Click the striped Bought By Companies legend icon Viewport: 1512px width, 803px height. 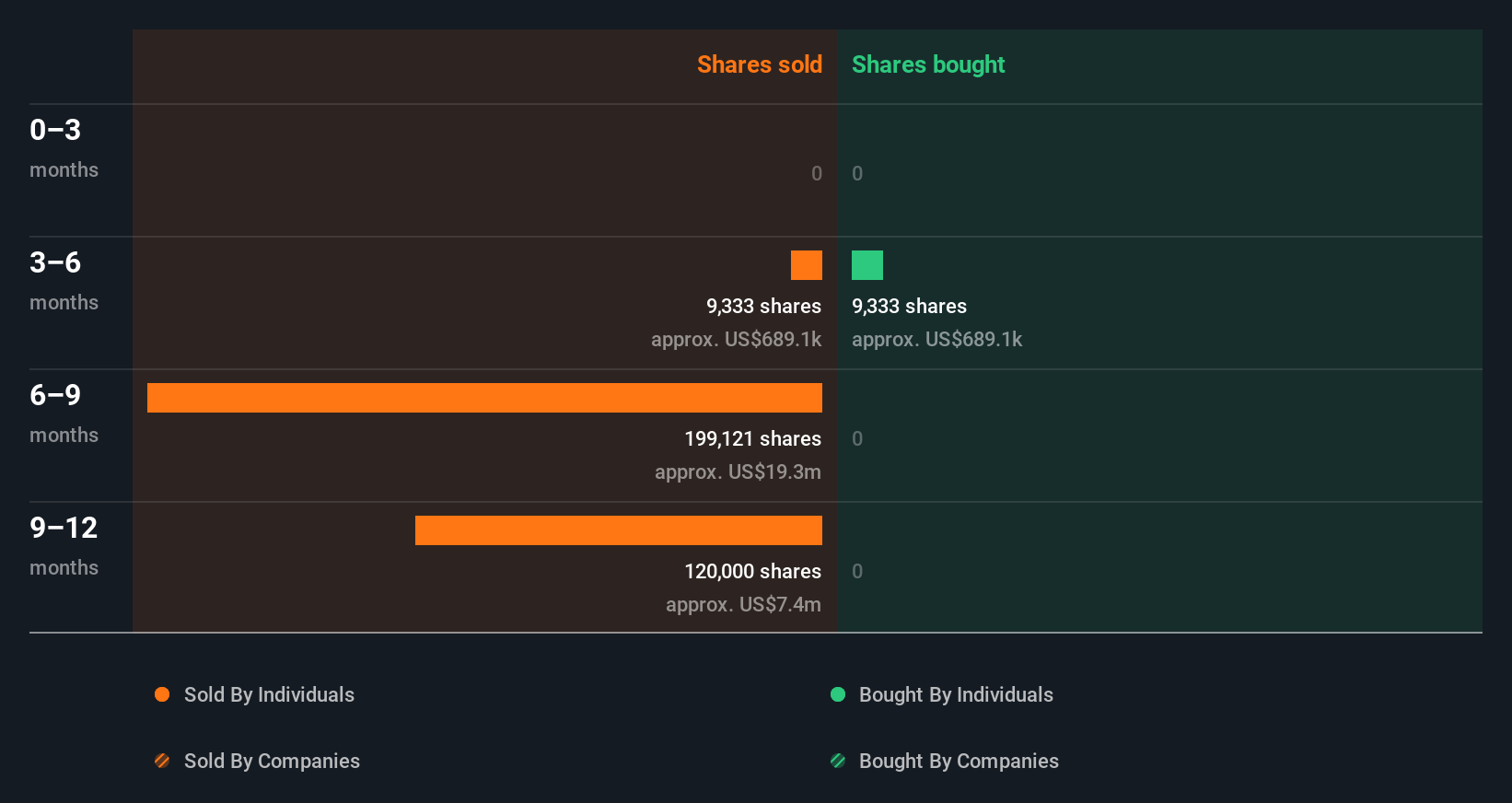pyautogui.click(x=838, y=761)
